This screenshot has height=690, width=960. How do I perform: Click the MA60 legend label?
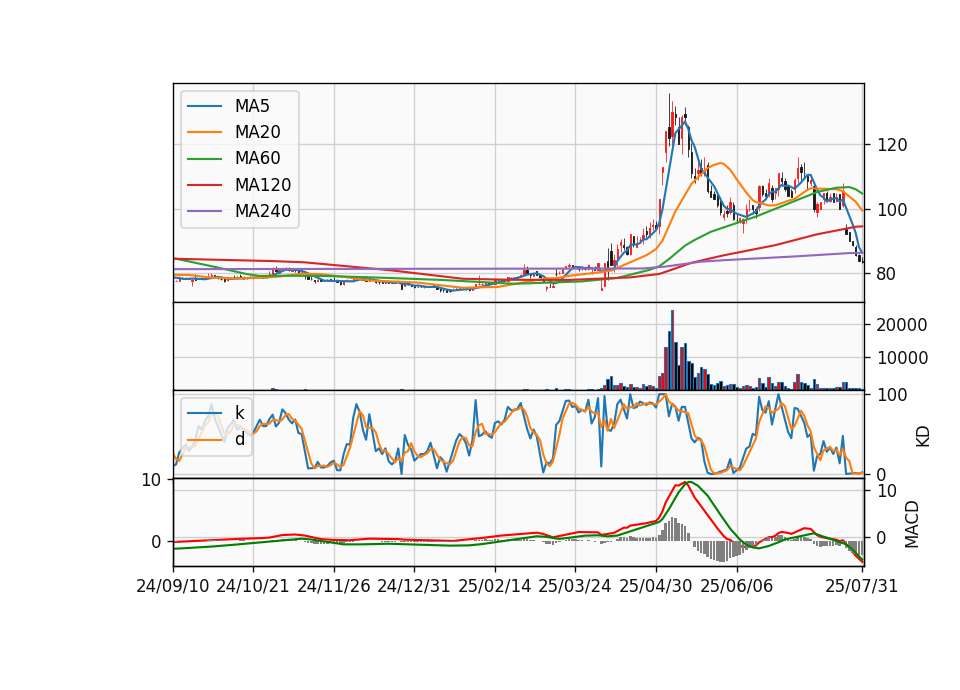257,159
